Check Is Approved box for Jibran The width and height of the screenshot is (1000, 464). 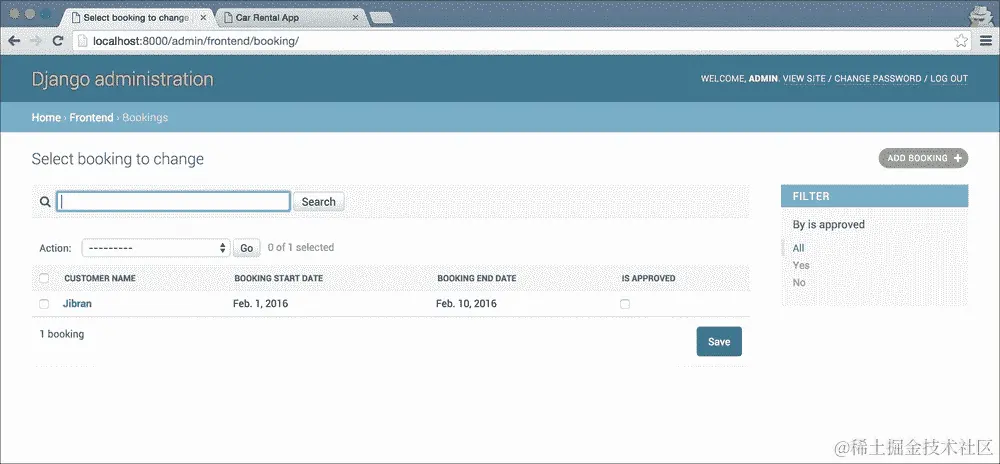pyautogui.click(x=625, y=304)
